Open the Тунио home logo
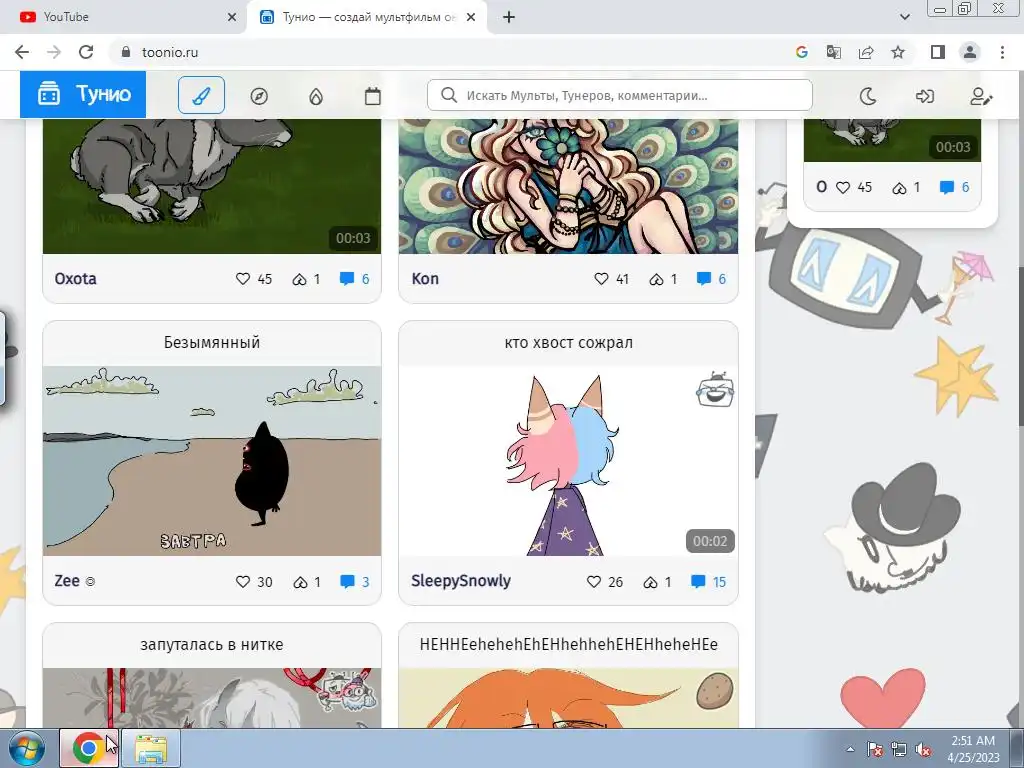Screen dimensions: 1024x768 click(x=83, y=95)
